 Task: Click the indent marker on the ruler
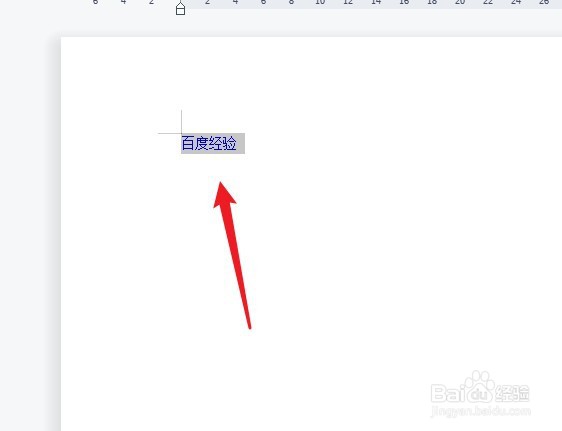[x=181, y=8]
